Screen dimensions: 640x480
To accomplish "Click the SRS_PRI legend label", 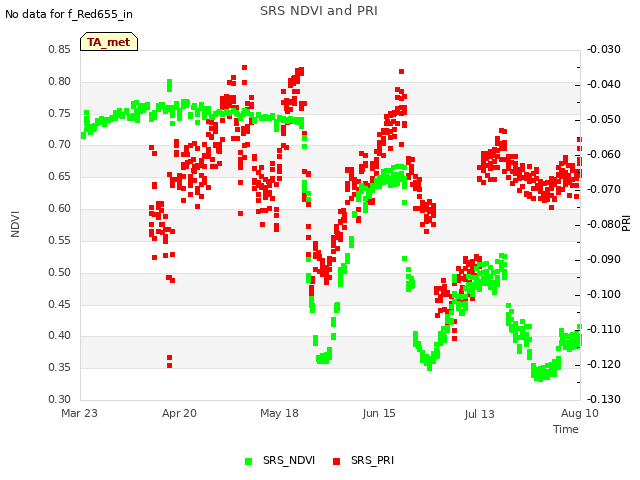I will 372,460.
